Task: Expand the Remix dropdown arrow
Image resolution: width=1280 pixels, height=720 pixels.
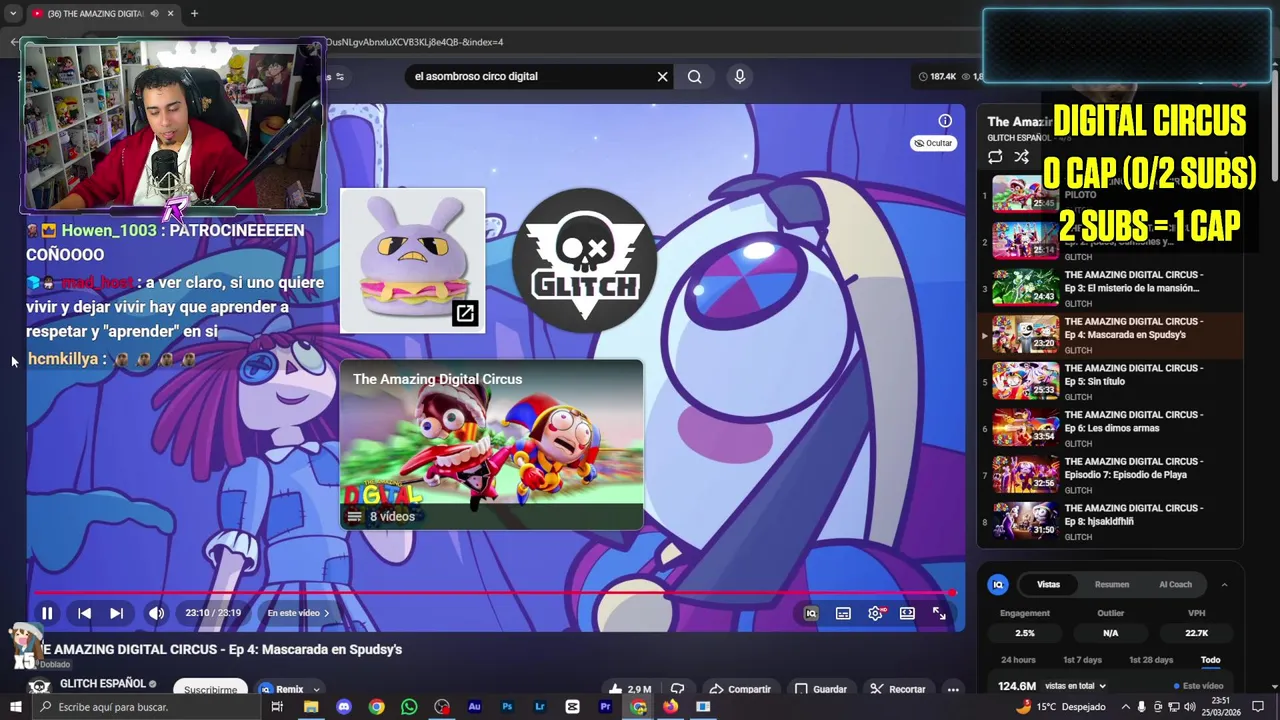Action: click(x=316, y=689)
